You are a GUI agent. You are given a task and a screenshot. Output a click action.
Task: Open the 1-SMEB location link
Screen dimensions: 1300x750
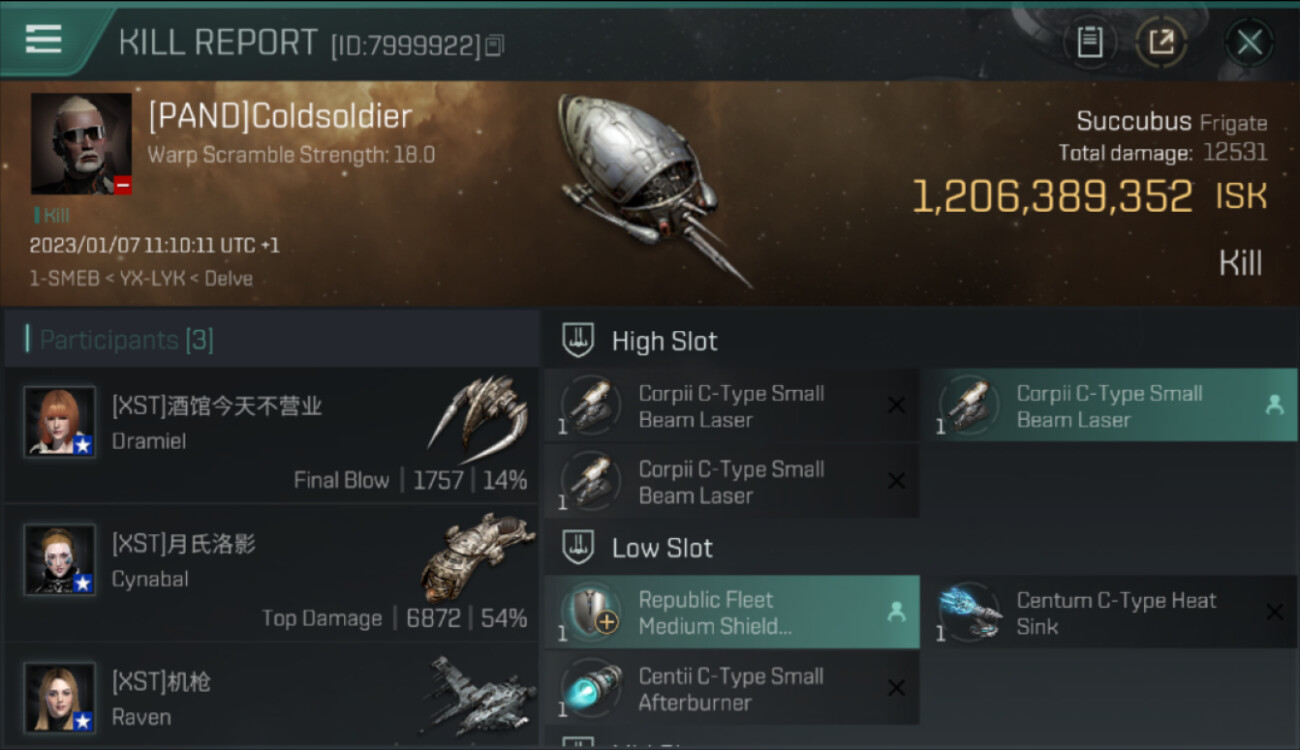(x=62, y=278)
